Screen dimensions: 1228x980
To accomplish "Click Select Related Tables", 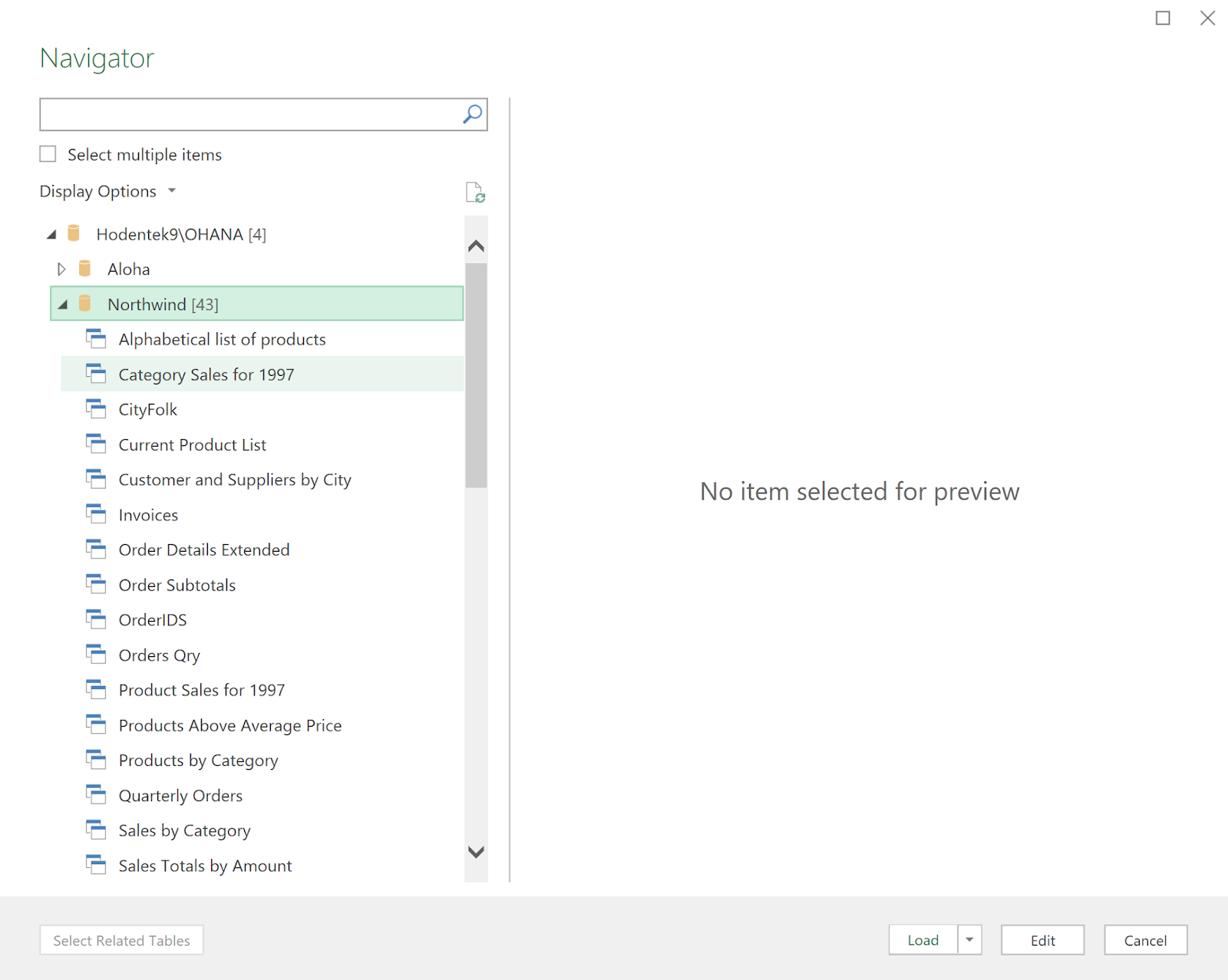I will (x=120, y=940).
